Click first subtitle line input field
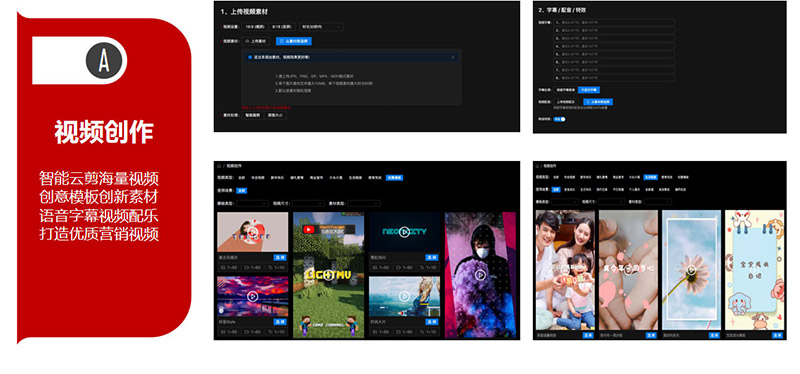Image resolution: width=800 pixels, height=374 pixels. coord(614,22)
